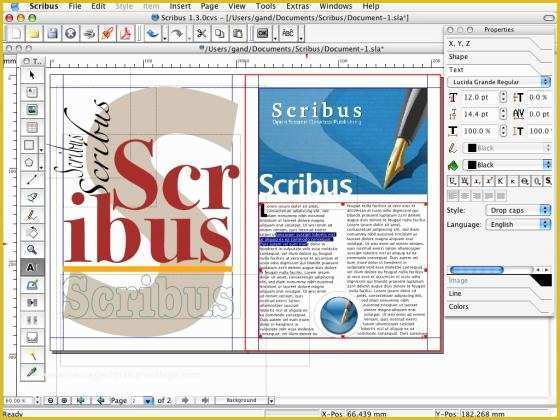Toggle subscript text style
Screen dimensions: 560x420
tap(477, 181)
